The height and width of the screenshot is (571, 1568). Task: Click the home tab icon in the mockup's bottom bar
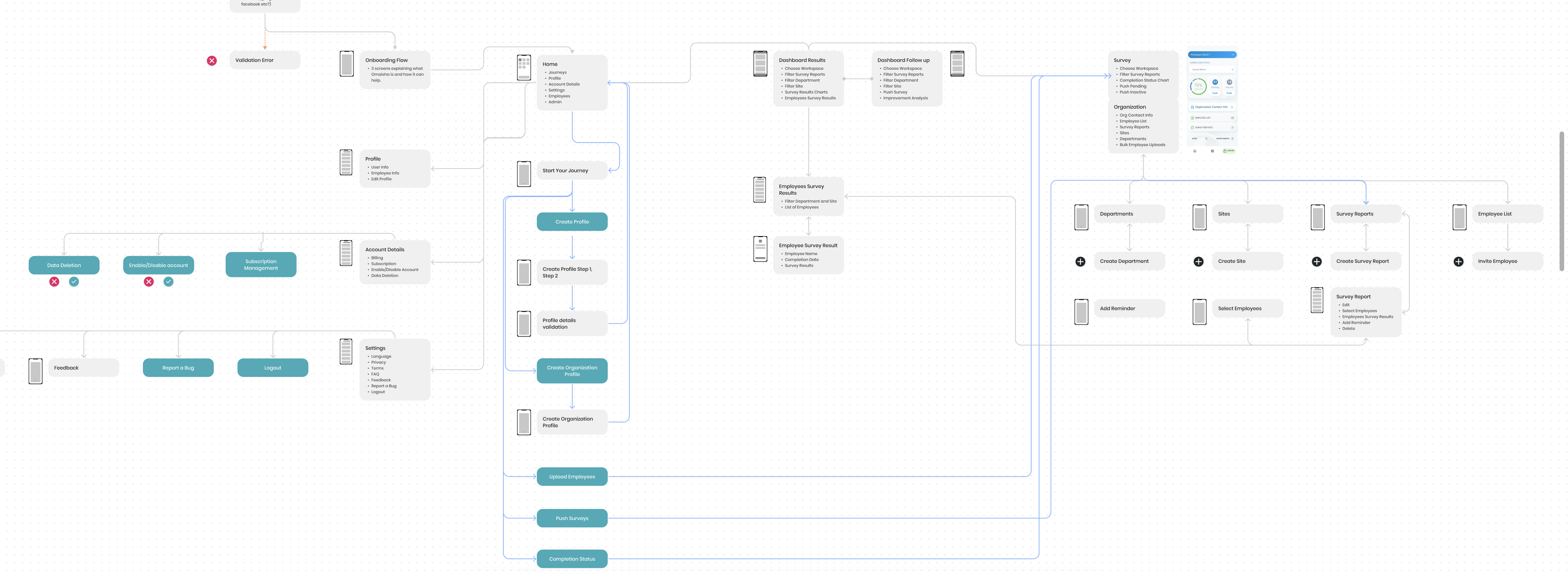1195,151
